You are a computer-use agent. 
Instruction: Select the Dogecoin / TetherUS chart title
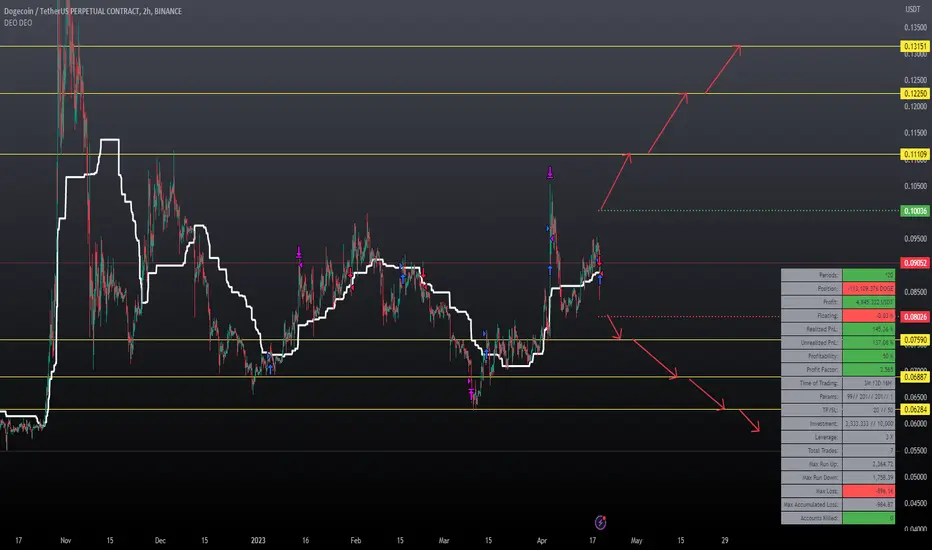pyautogui.click(x=93, y=11)
